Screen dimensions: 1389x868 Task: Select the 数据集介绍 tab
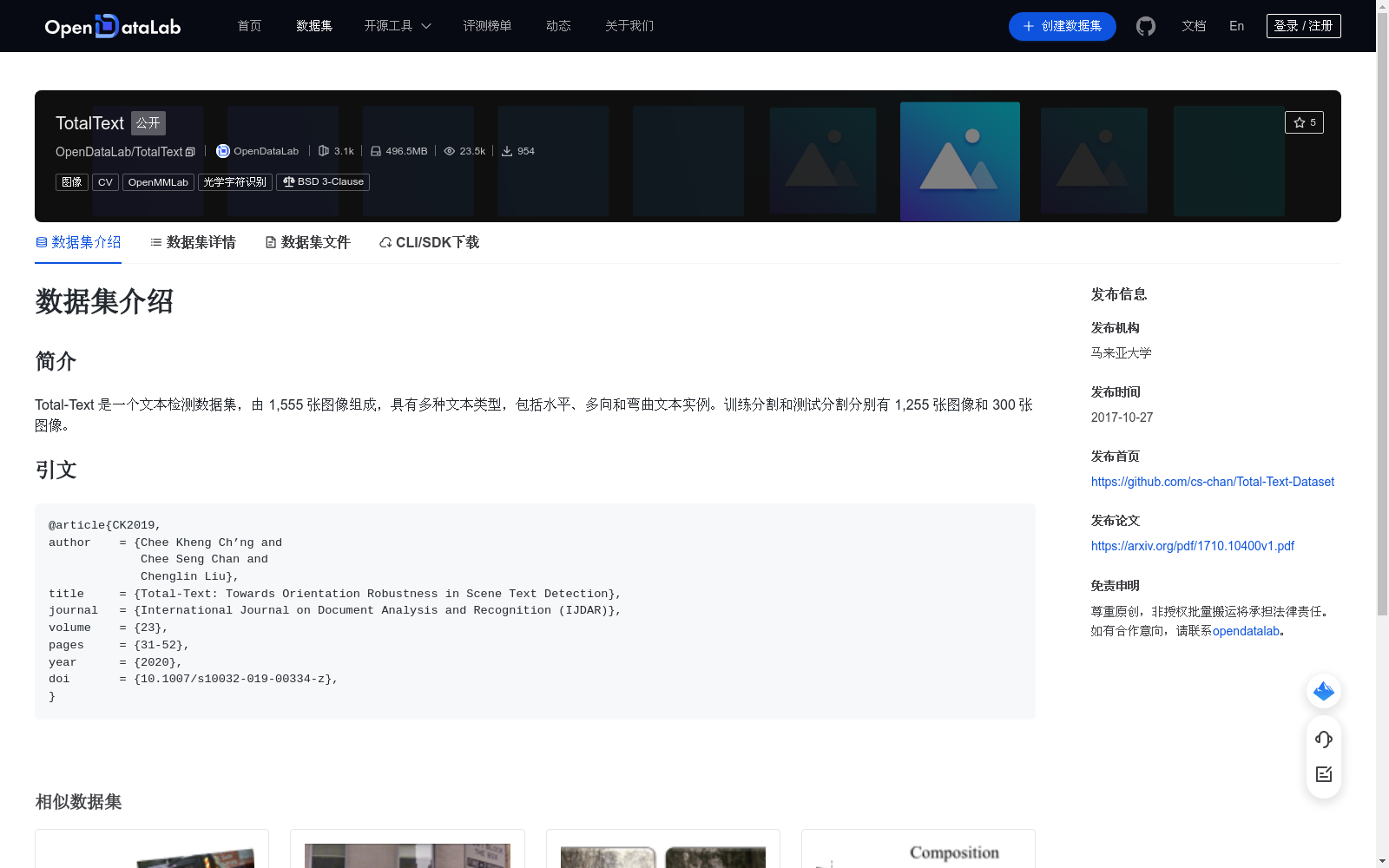[x=78, y=242]
